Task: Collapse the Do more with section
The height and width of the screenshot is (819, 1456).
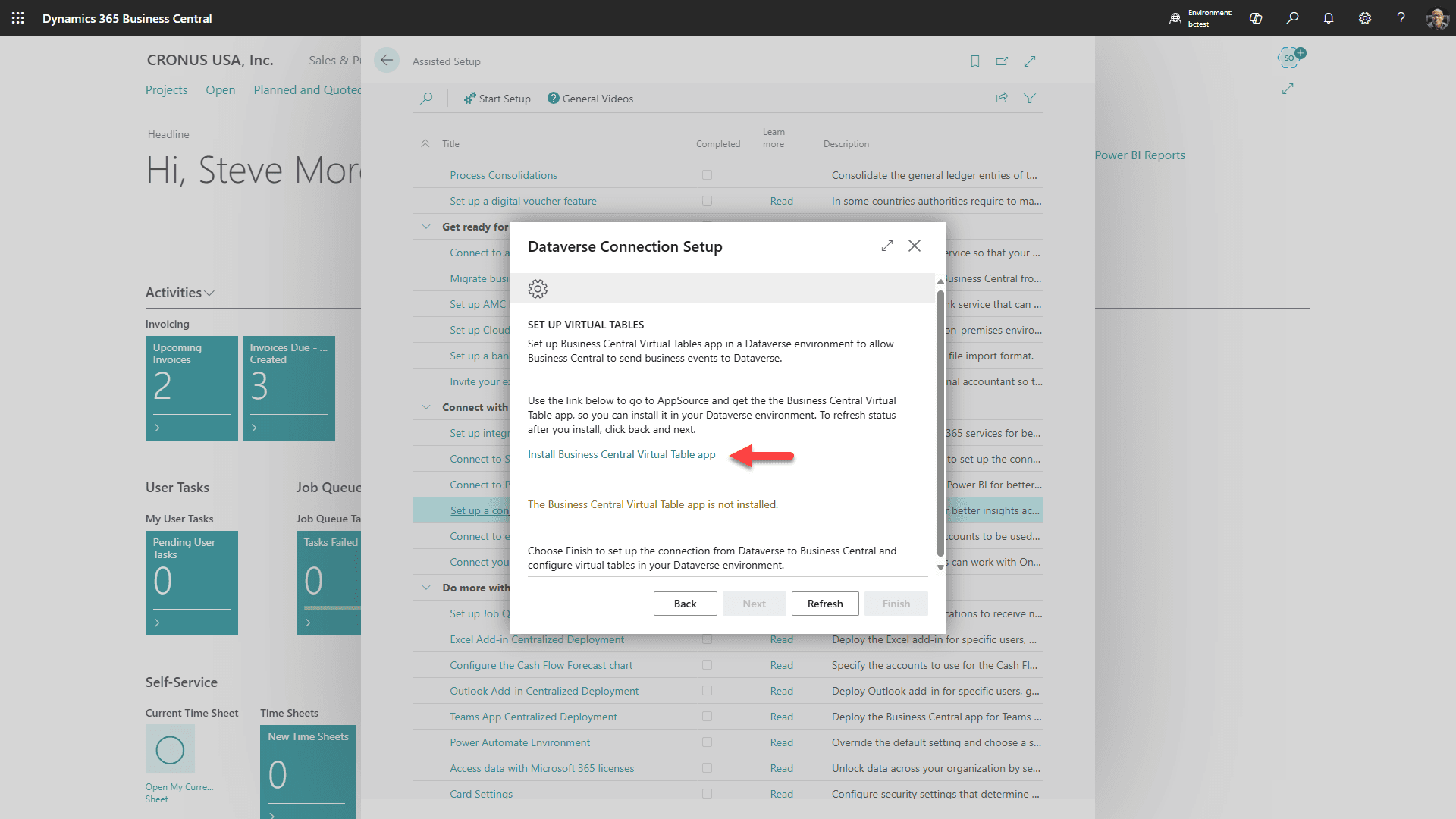Action: tap(425, 587)
